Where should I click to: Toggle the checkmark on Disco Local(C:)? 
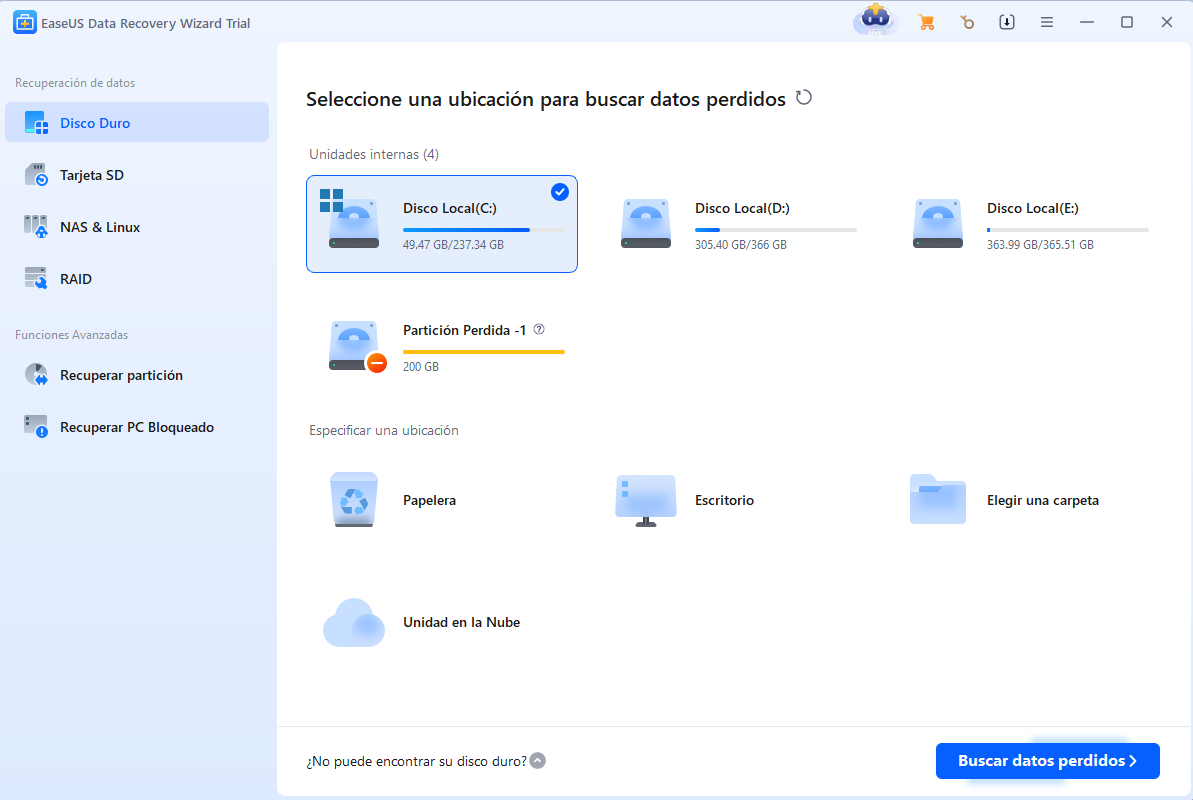[x=559, y=192]
